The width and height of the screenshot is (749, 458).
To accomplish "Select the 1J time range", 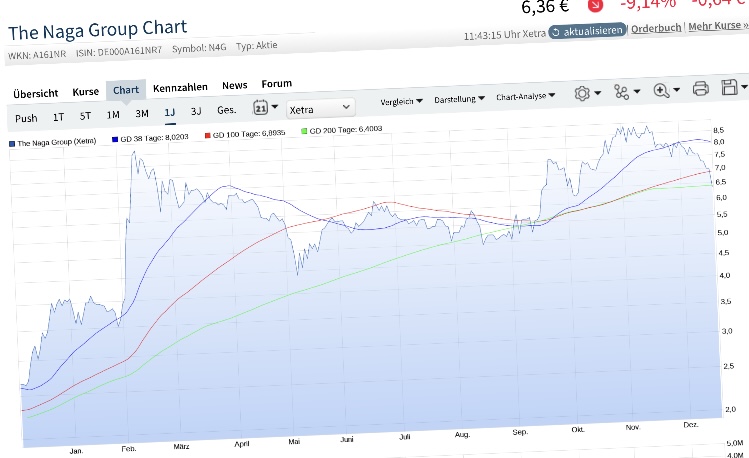I will [x=169, y=112].
